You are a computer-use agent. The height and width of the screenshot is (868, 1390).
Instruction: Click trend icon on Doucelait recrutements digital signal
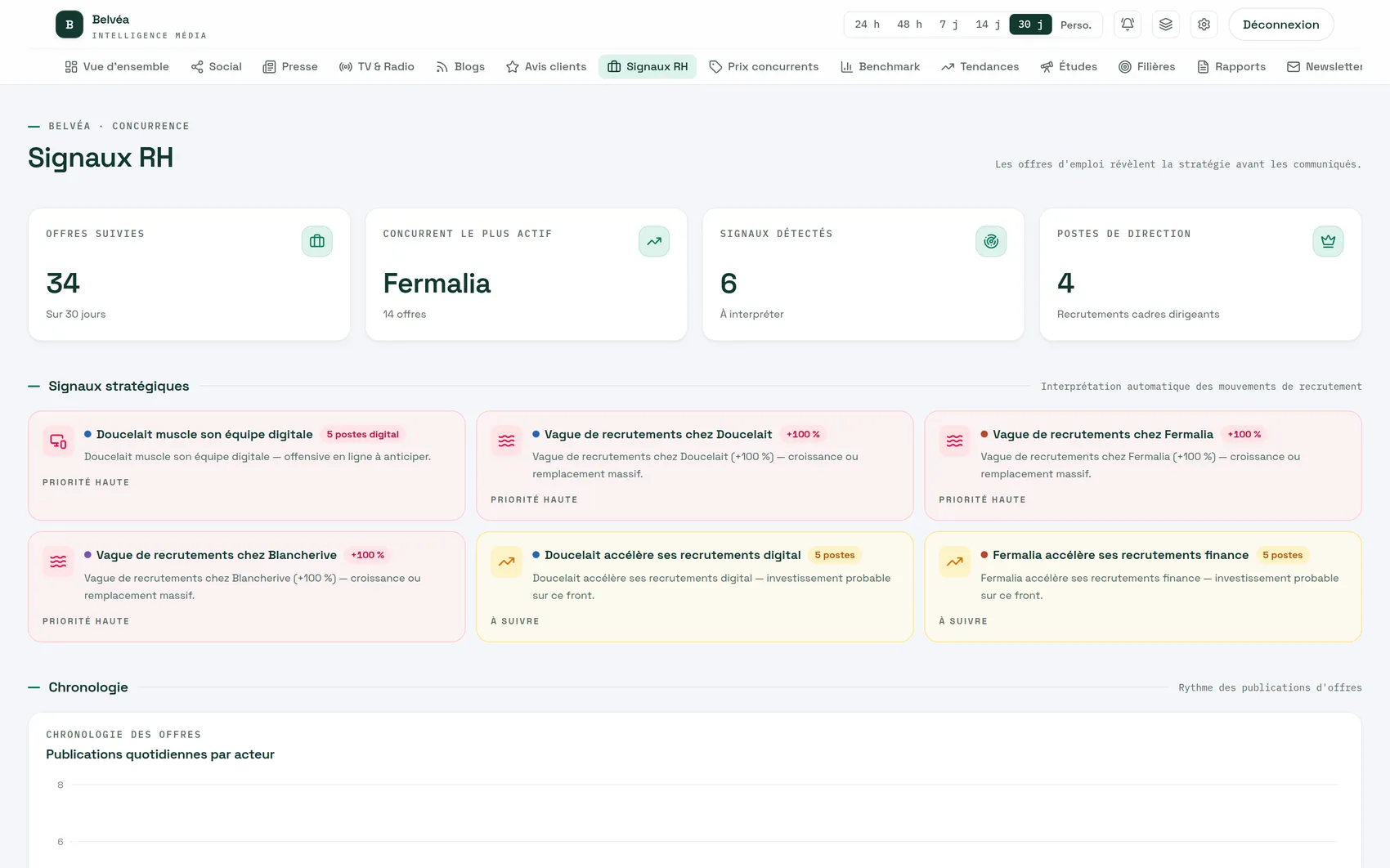506,562
